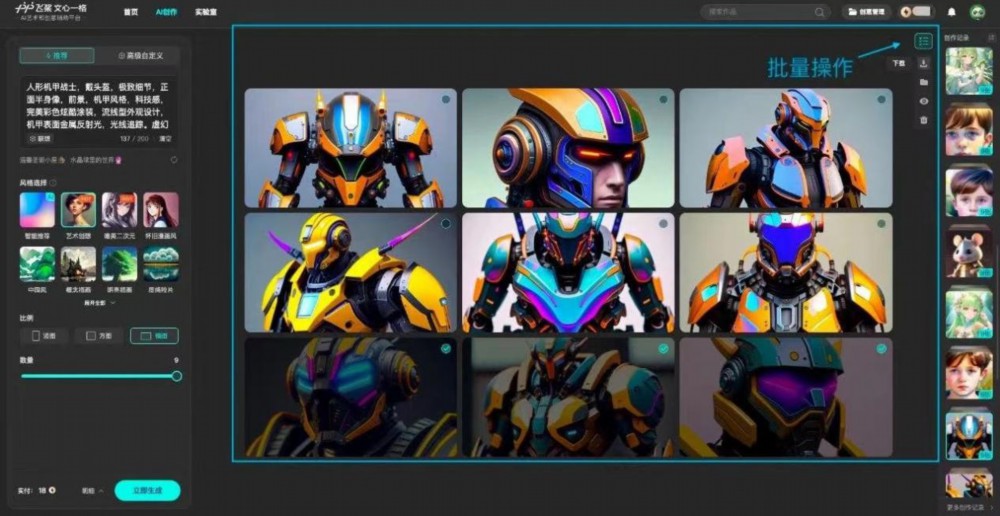Screen dimensions: 1000x516
Task: Click the search works input field
Action: click(765, 12)
